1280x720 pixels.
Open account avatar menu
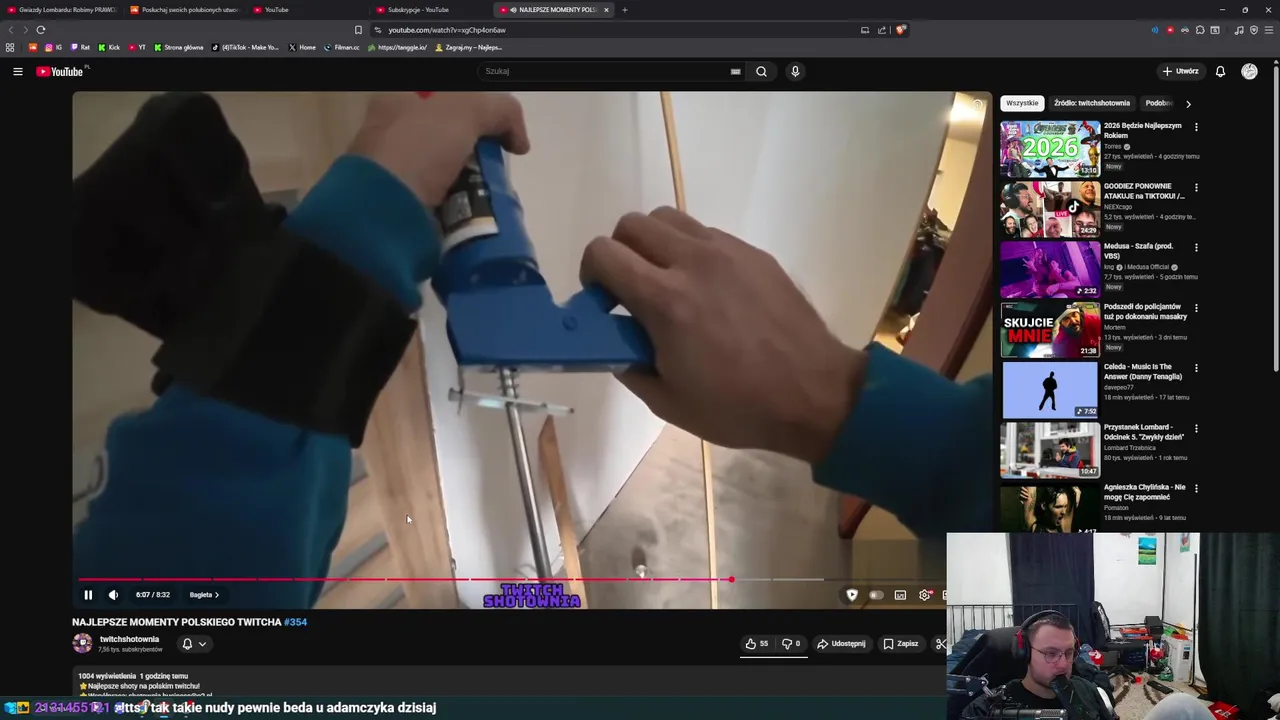point(1249,71)
